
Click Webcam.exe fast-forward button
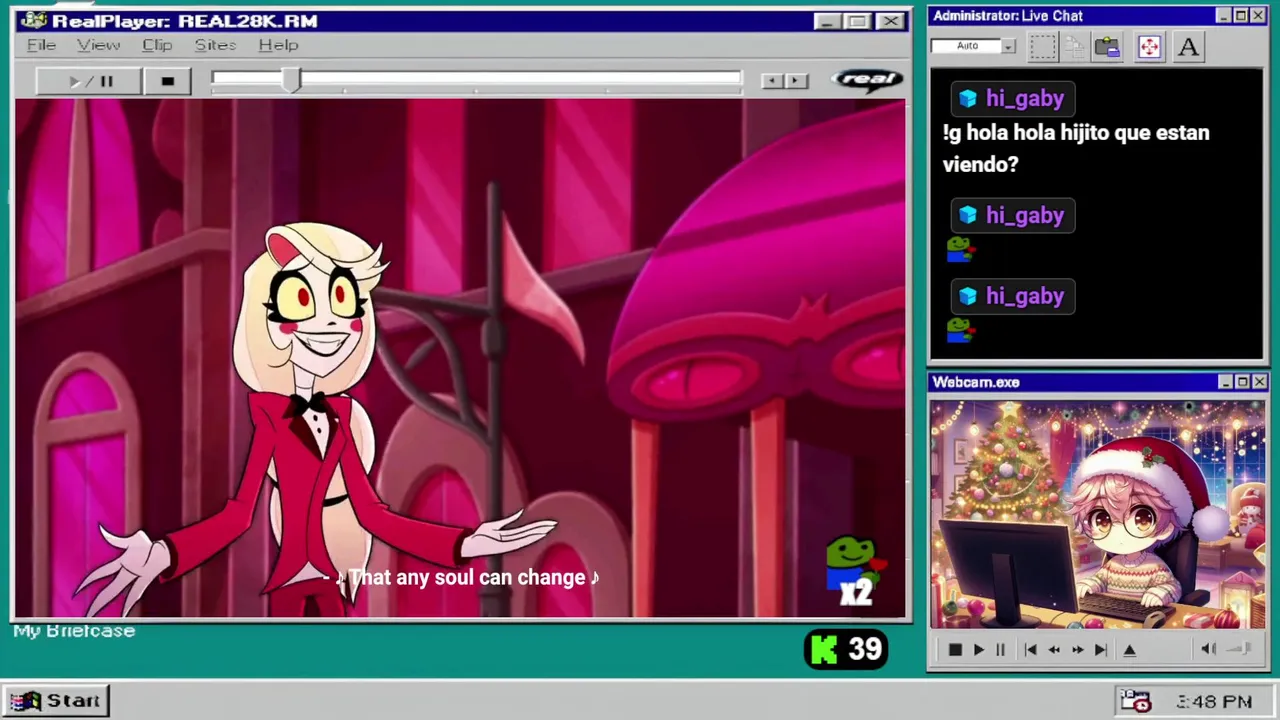(x=1077, y=650)
